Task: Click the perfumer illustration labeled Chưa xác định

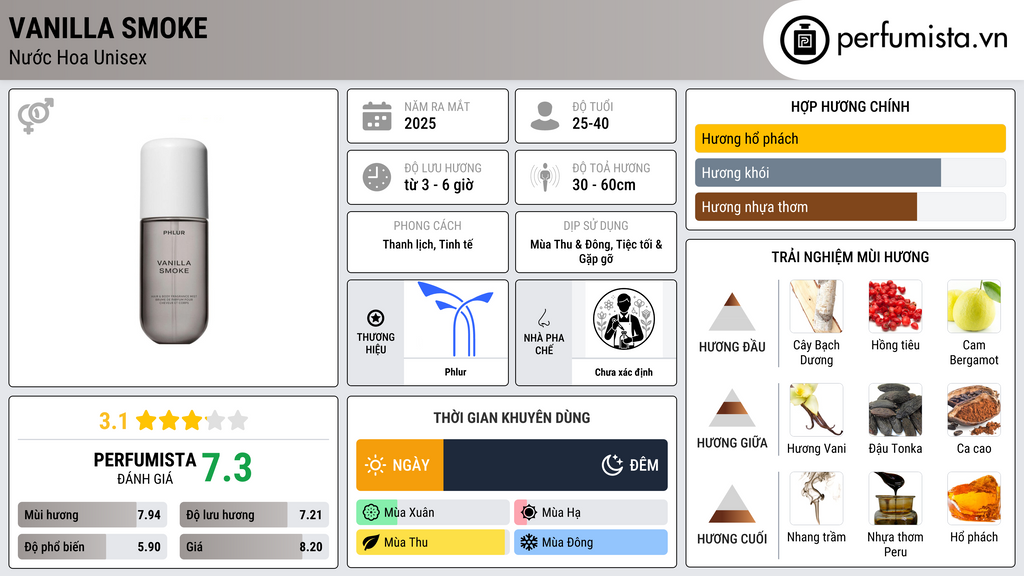Action: tap(624, 319)
